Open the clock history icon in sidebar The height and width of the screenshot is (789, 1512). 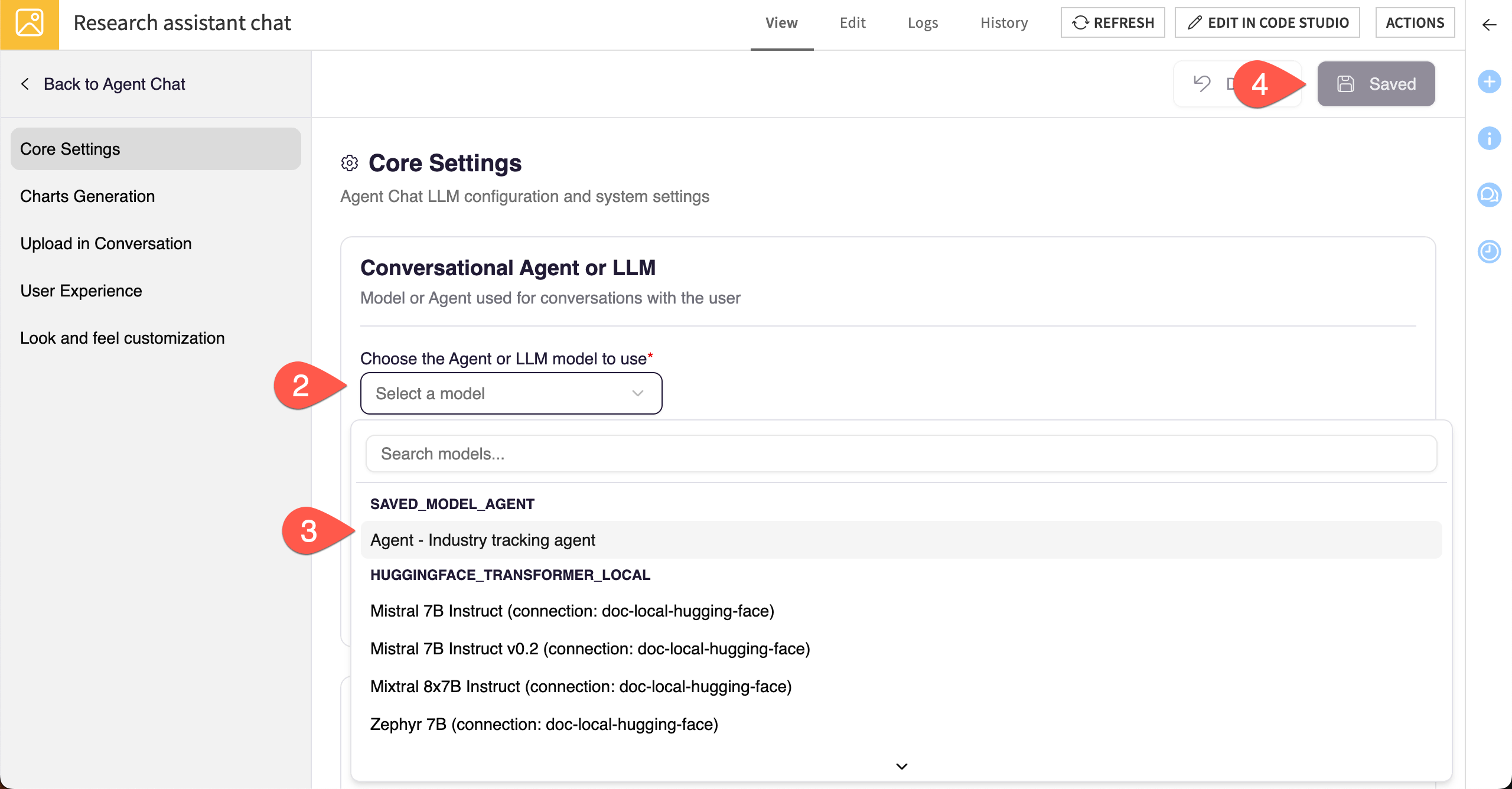click(1489, 252)
